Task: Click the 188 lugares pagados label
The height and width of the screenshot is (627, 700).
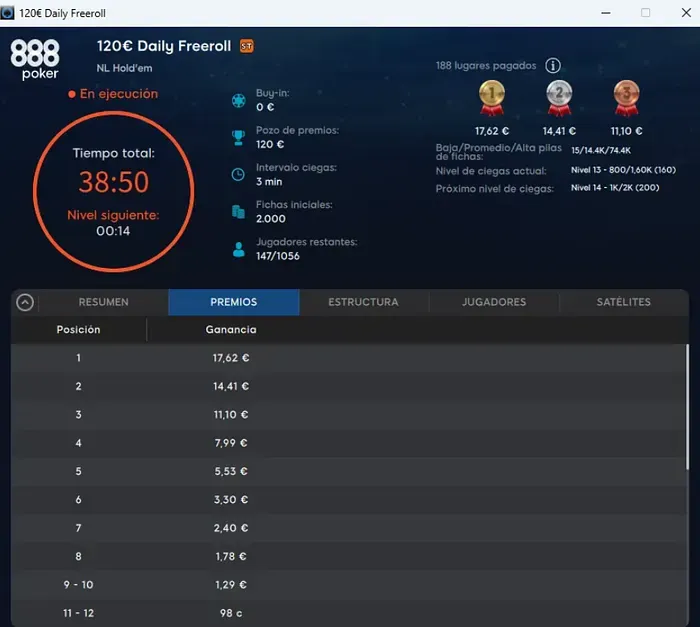Action: coord(486,66)
